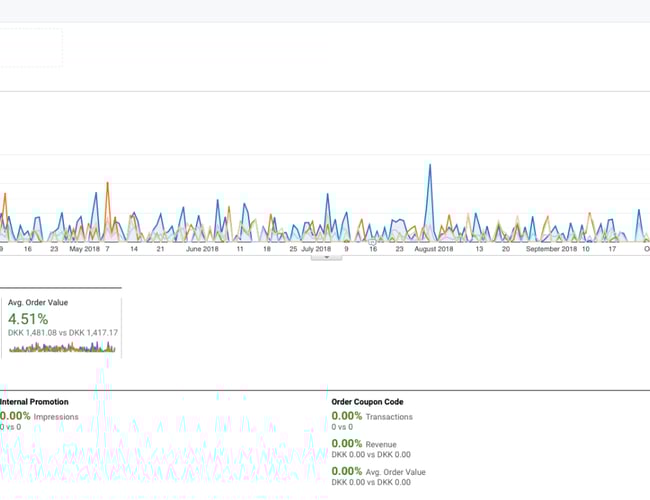This screenshot has width=650, height=500.
Task: Click the September 2018 axis label
Action: [x=551, y=249]
